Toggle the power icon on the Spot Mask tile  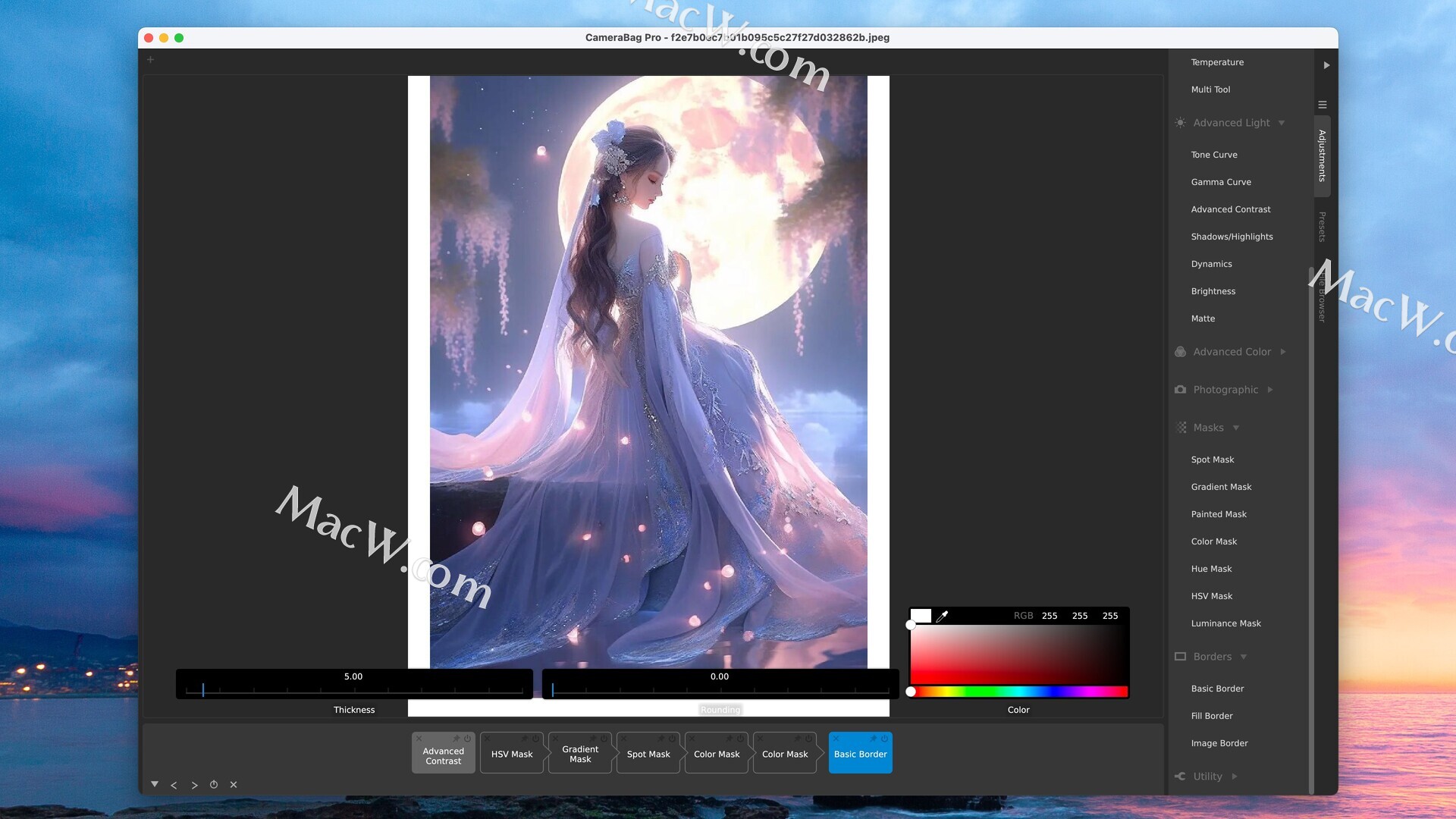click(672, 739)
